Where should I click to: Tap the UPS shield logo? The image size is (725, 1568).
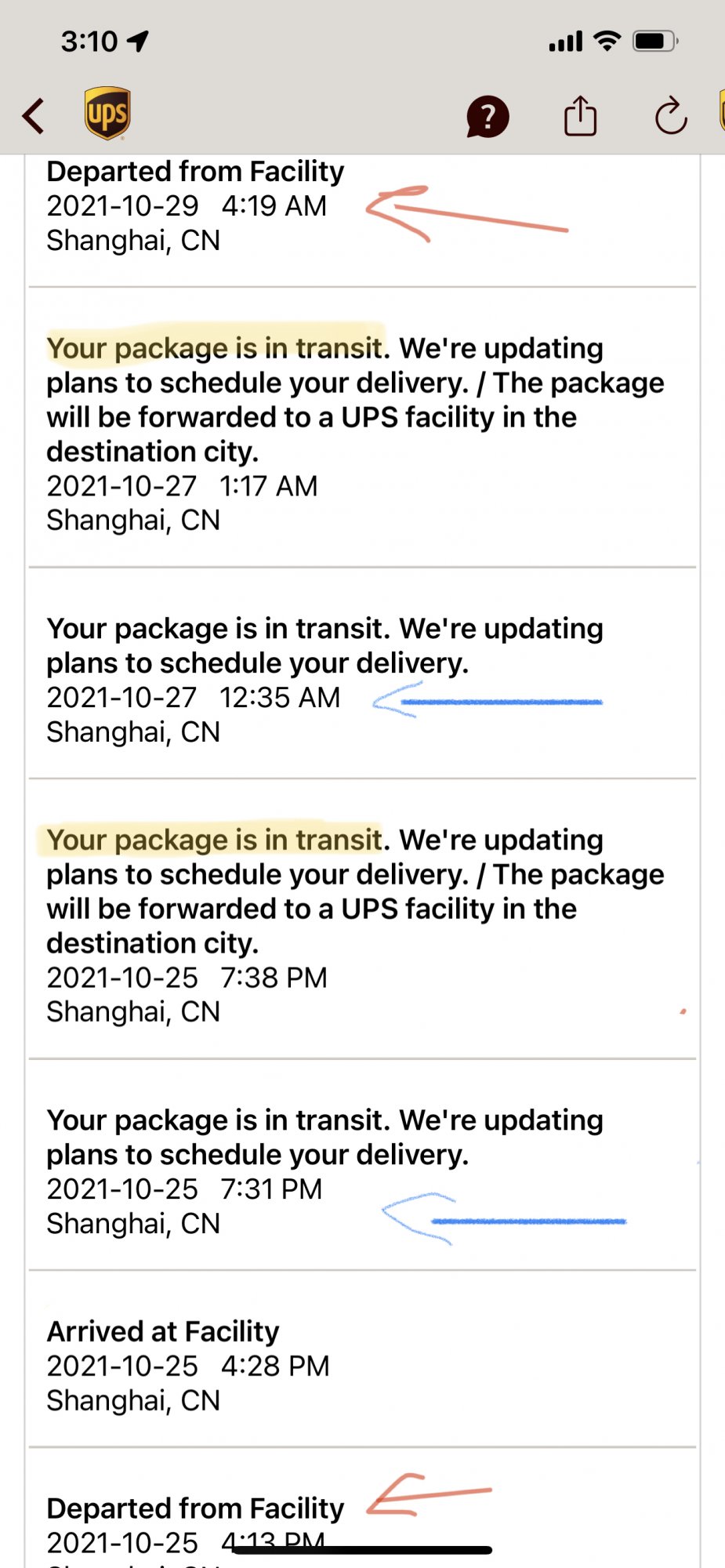107,114
